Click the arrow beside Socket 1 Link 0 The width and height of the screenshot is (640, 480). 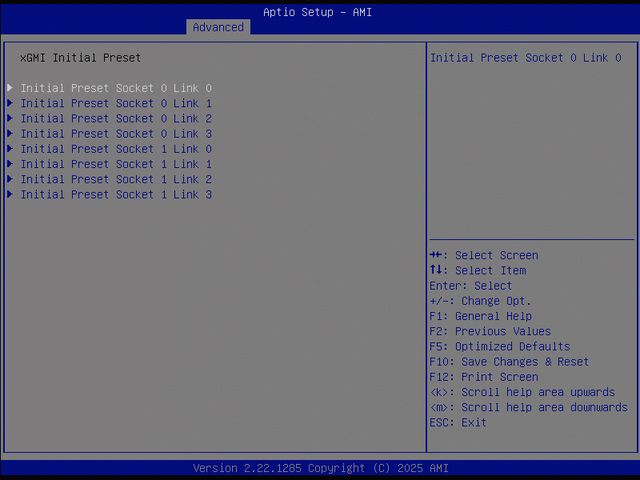[x=10, y=148]
